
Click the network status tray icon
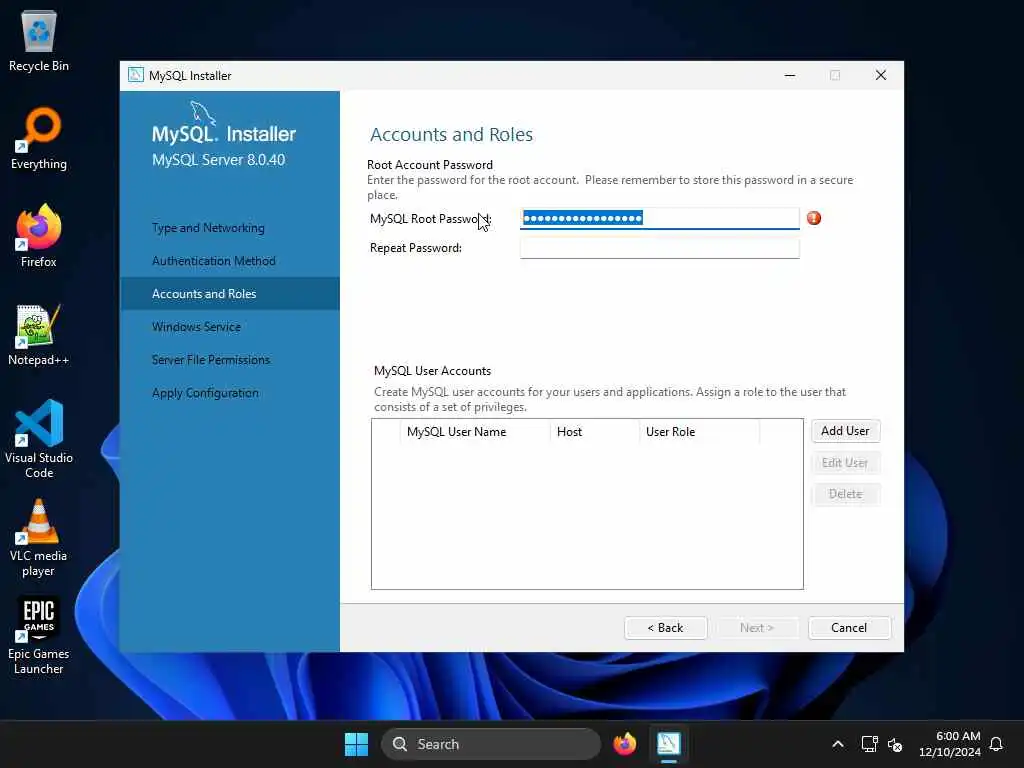click(869, 744)
